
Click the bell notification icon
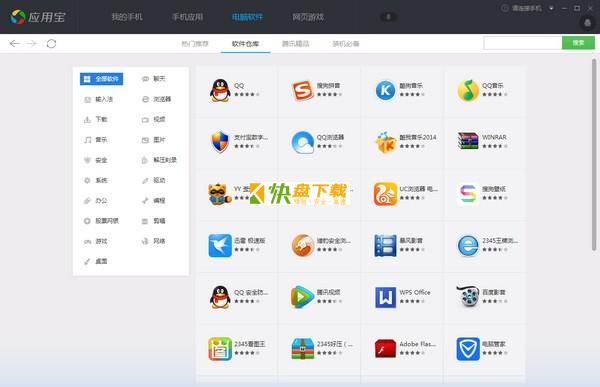pyautogui.click(x=587, y=23)
